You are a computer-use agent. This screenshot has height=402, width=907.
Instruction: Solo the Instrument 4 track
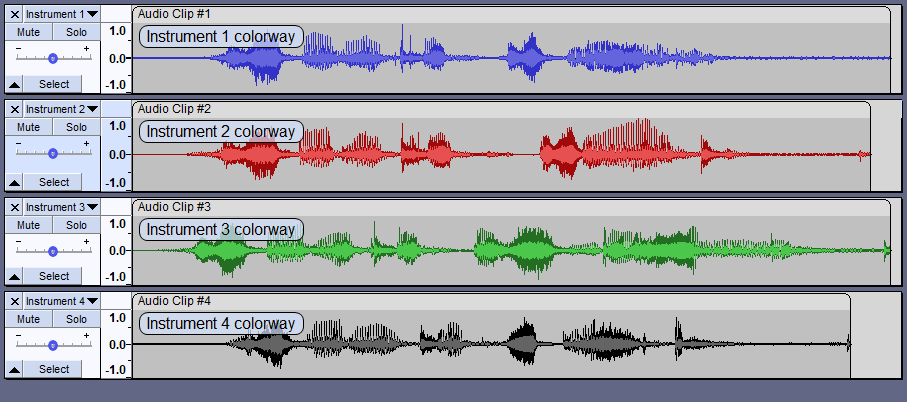point(76,319)
